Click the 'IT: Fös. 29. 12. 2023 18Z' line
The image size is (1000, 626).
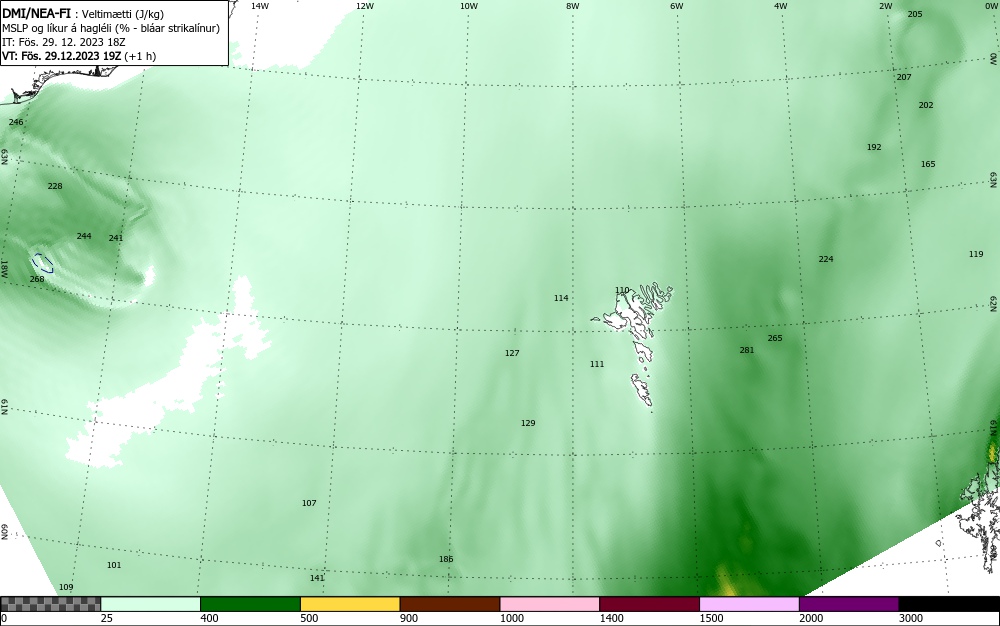point(64,42)
